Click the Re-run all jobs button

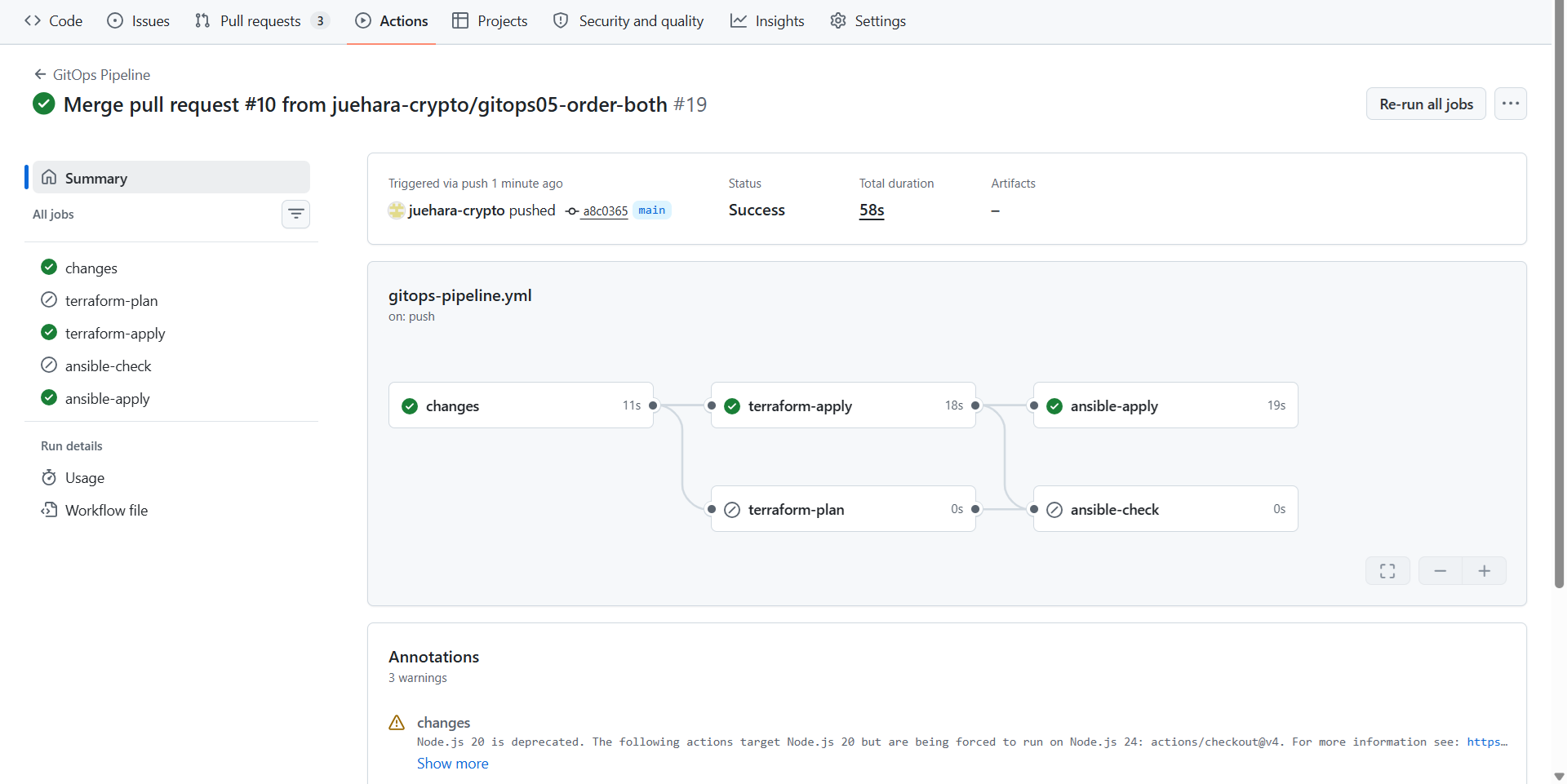[1426, 104]
